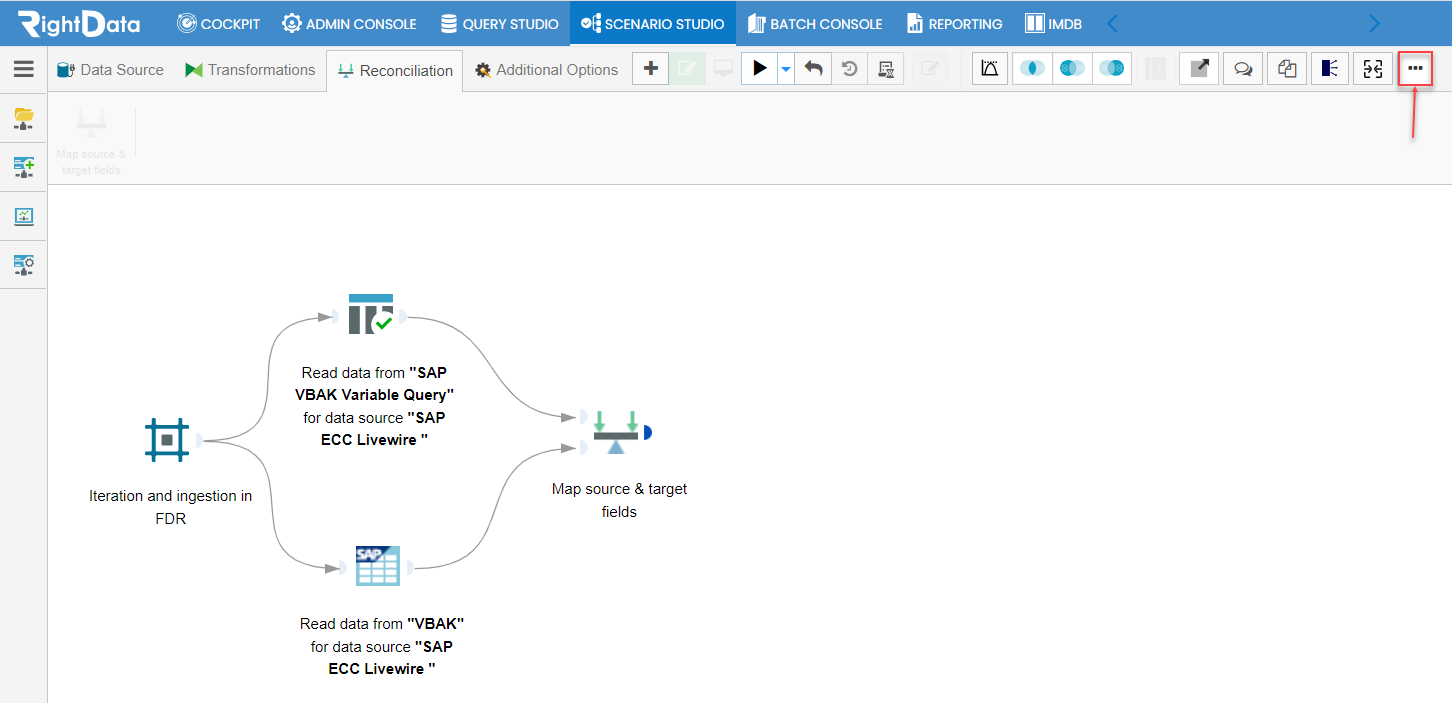Open the BATCH CONSOLE menu
The image size is (1452, 703).
coord(814,23)
